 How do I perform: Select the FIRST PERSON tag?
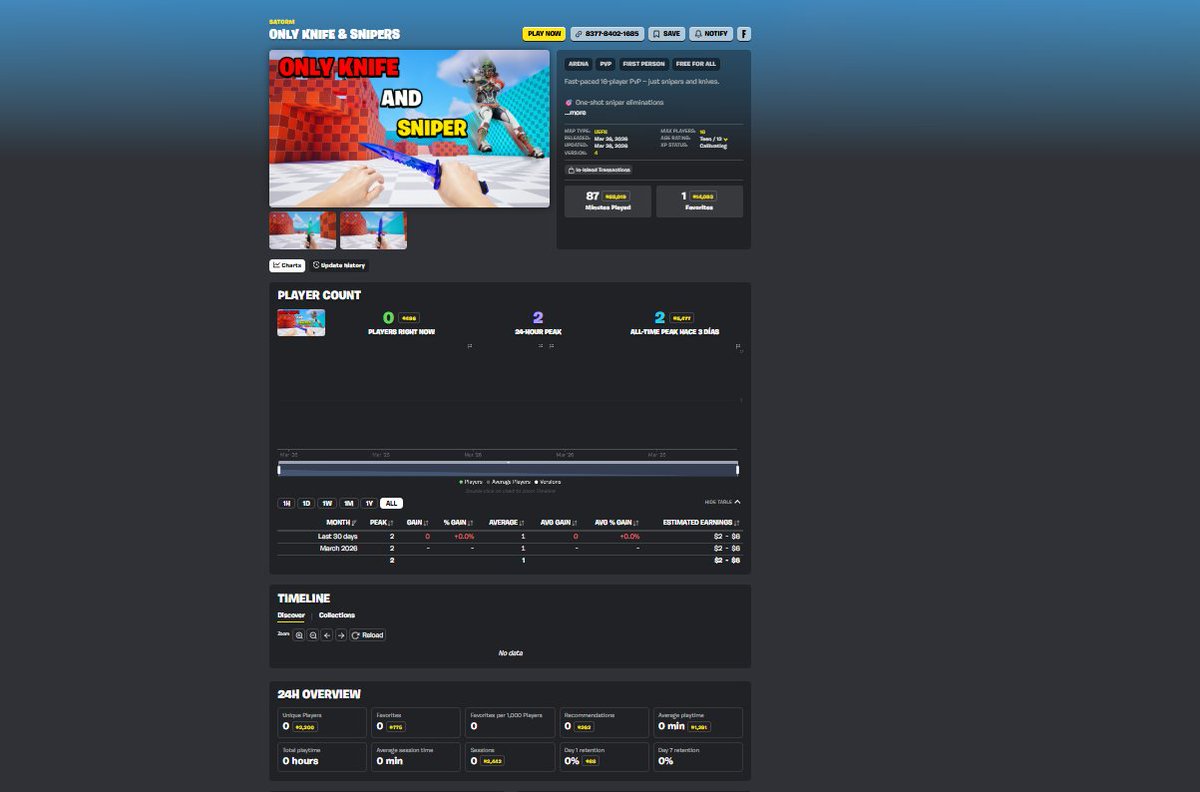pos(645,64)
